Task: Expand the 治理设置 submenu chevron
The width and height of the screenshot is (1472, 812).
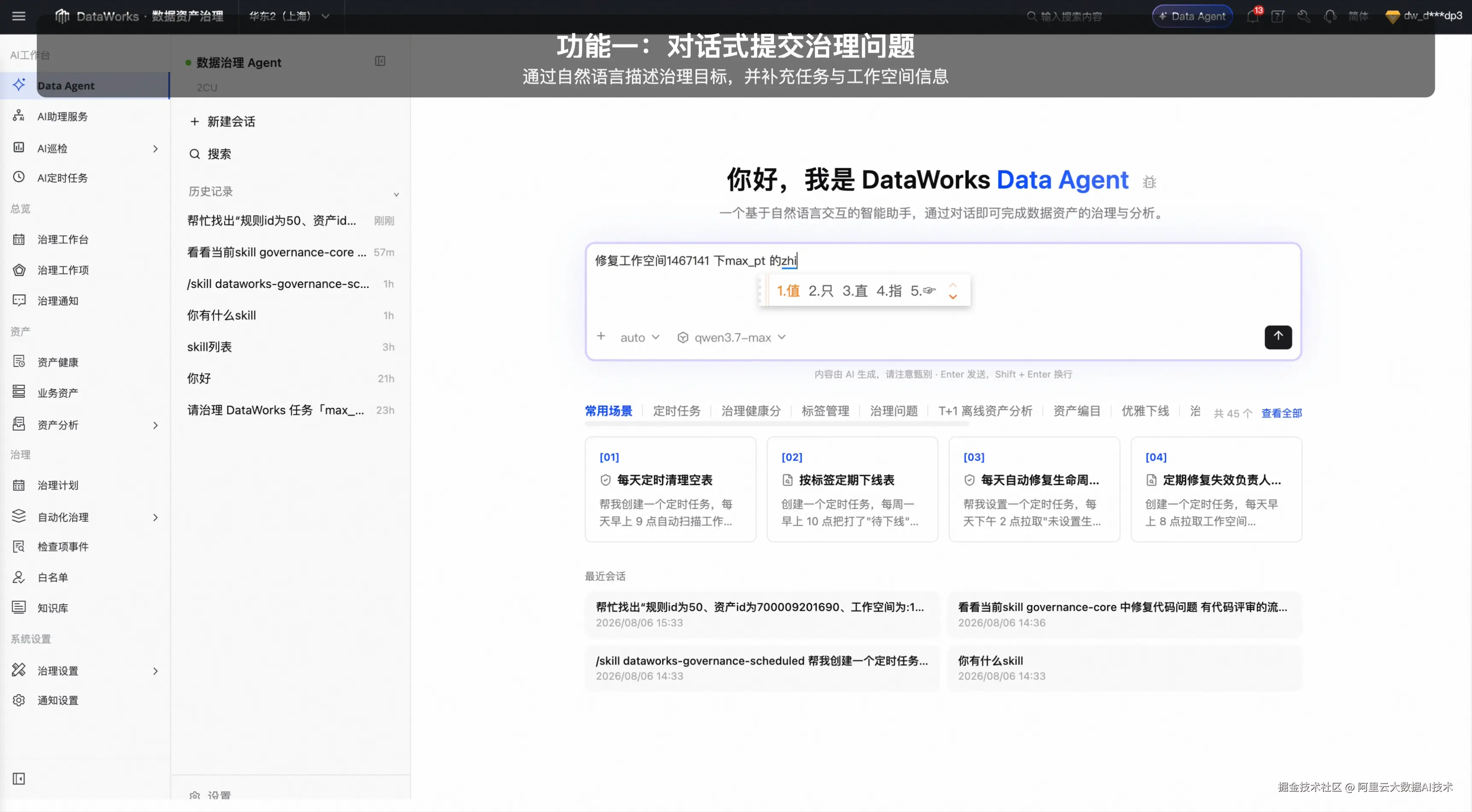Action: click(x=155, y=671)
